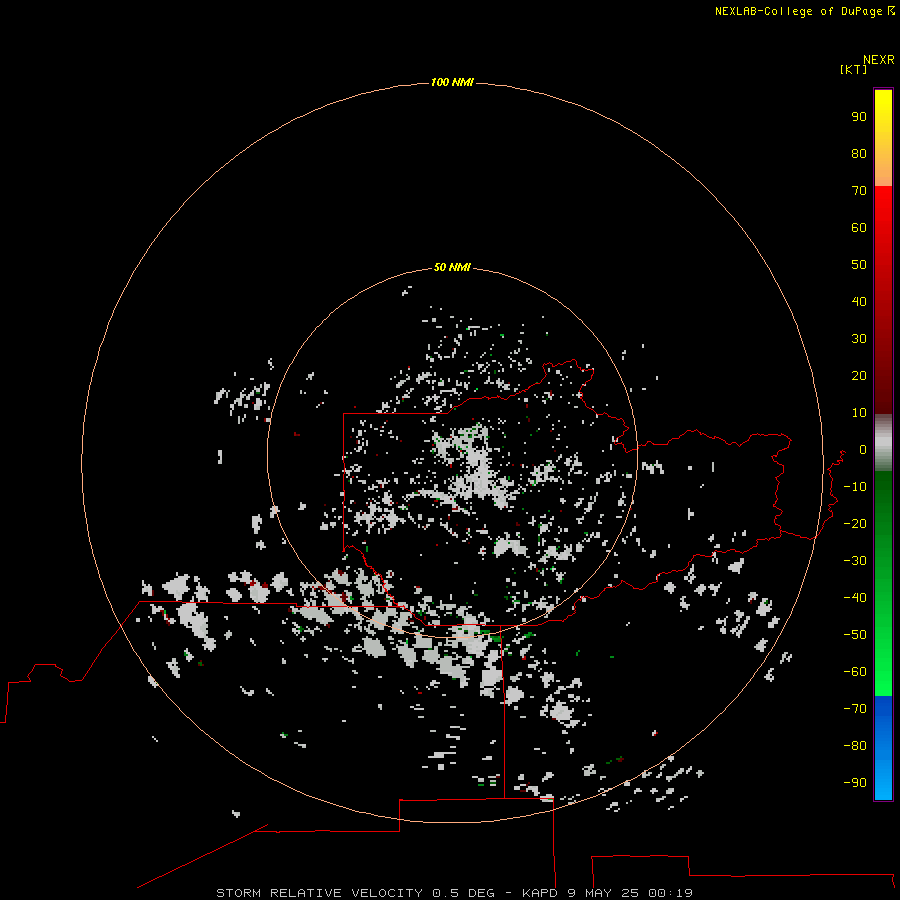Click the 100 NMI range ring label
900x900 pixels.
(452, 83)
